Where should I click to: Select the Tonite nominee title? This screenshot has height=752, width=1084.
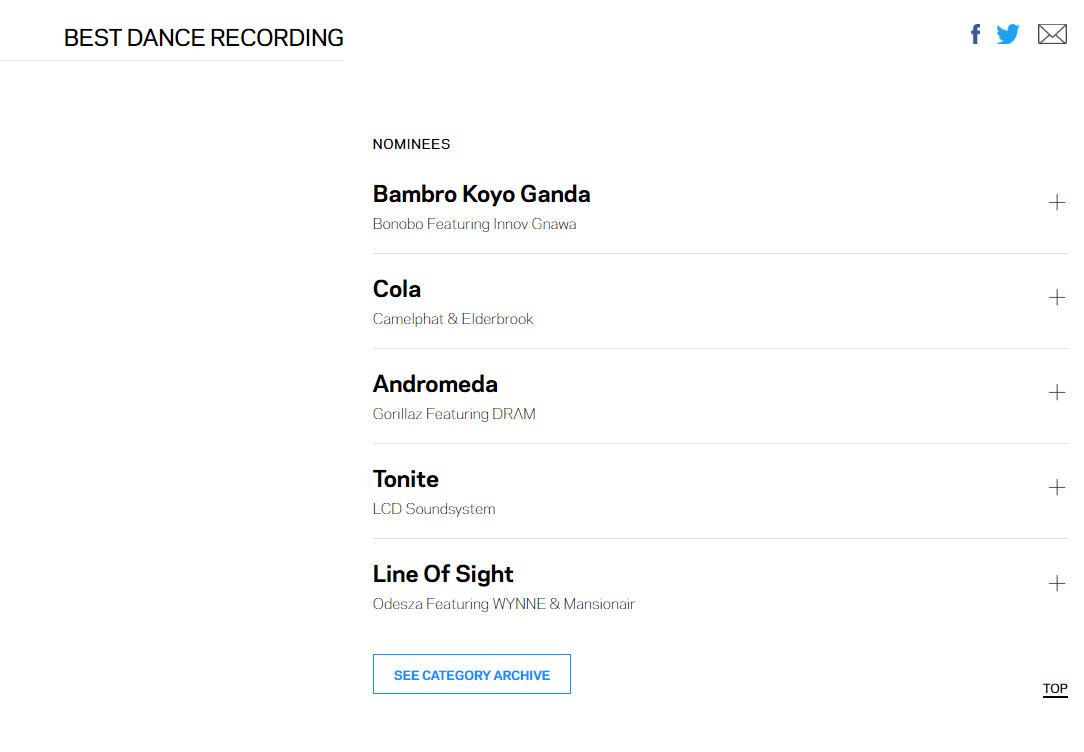click(x=406, y=479)
